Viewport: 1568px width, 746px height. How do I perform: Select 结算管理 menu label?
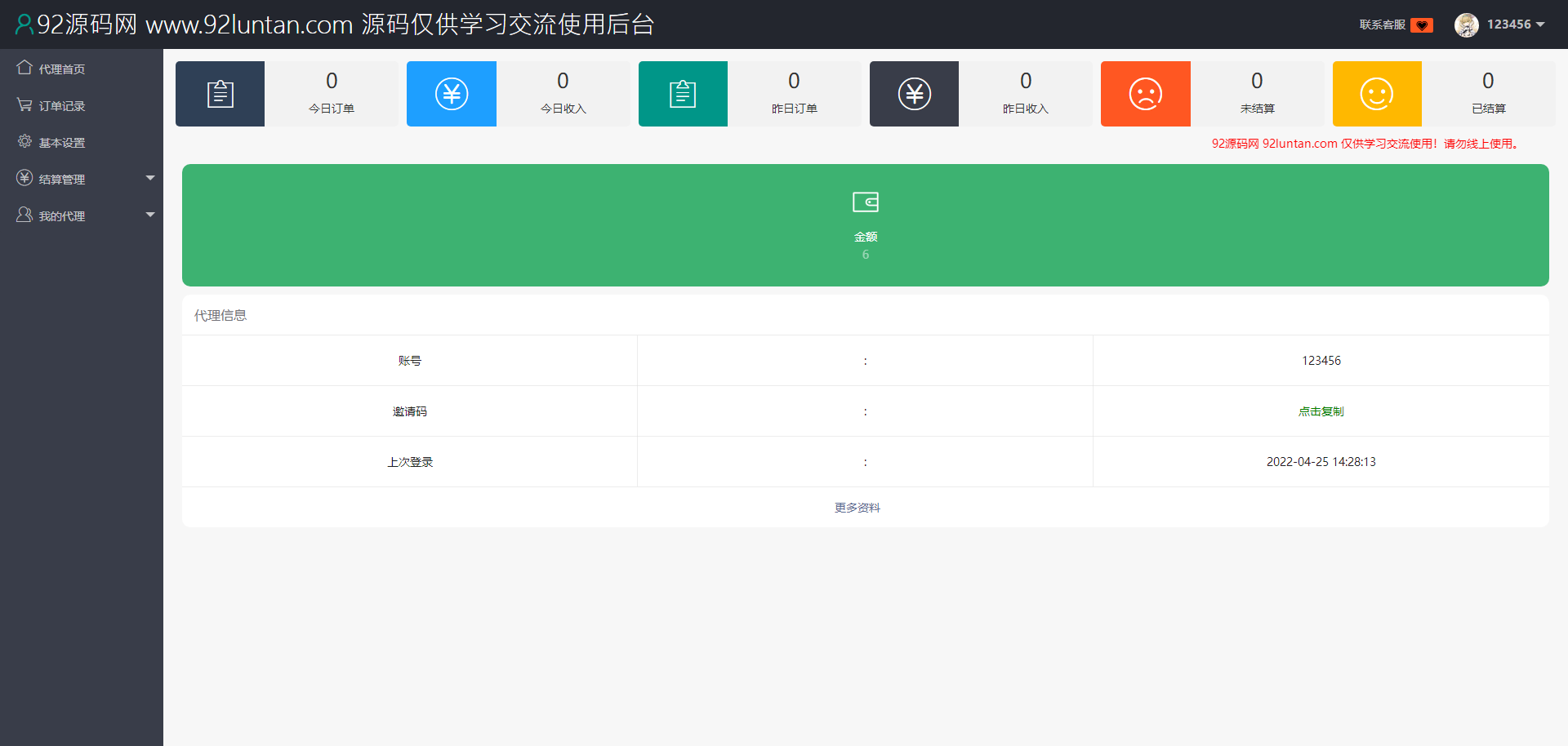[62, 180]
